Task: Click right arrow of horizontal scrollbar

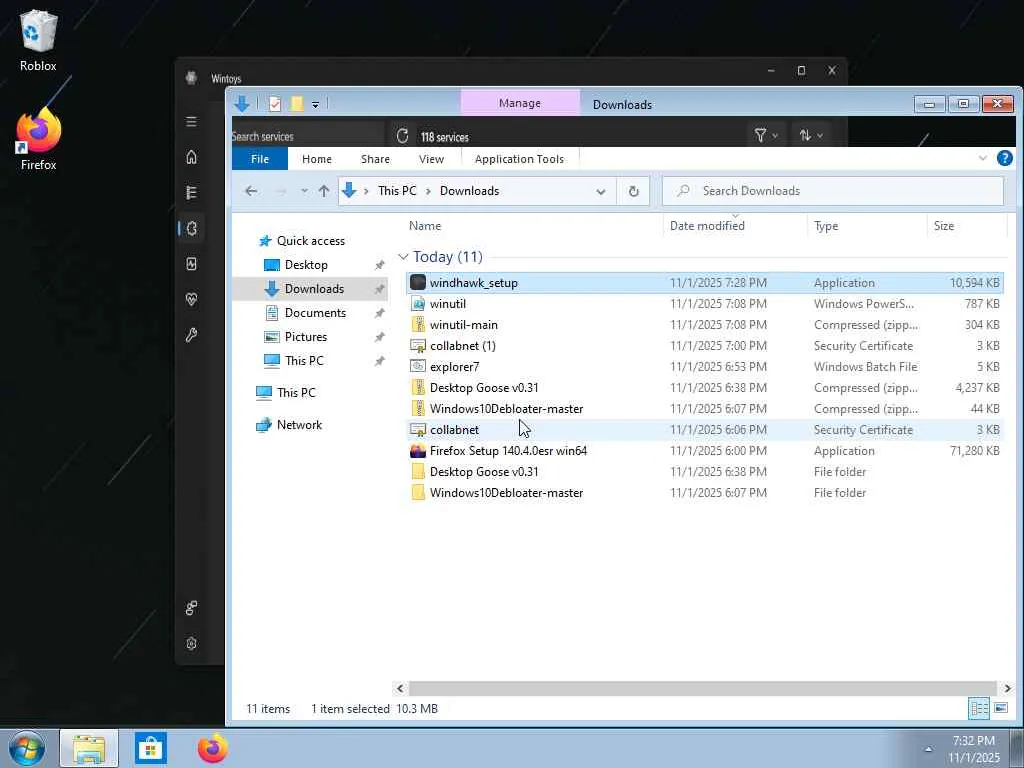Action: click(x=1007, y=688)
